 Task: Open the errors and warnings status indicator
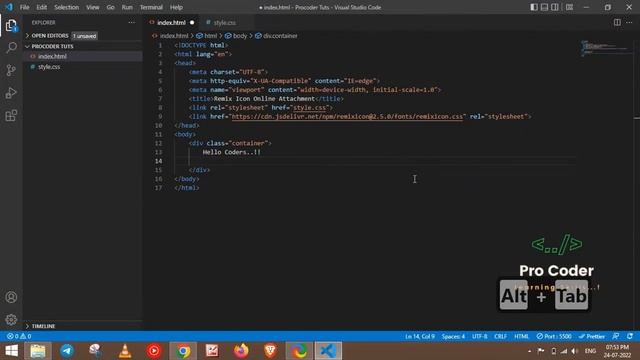coord(19,336)
